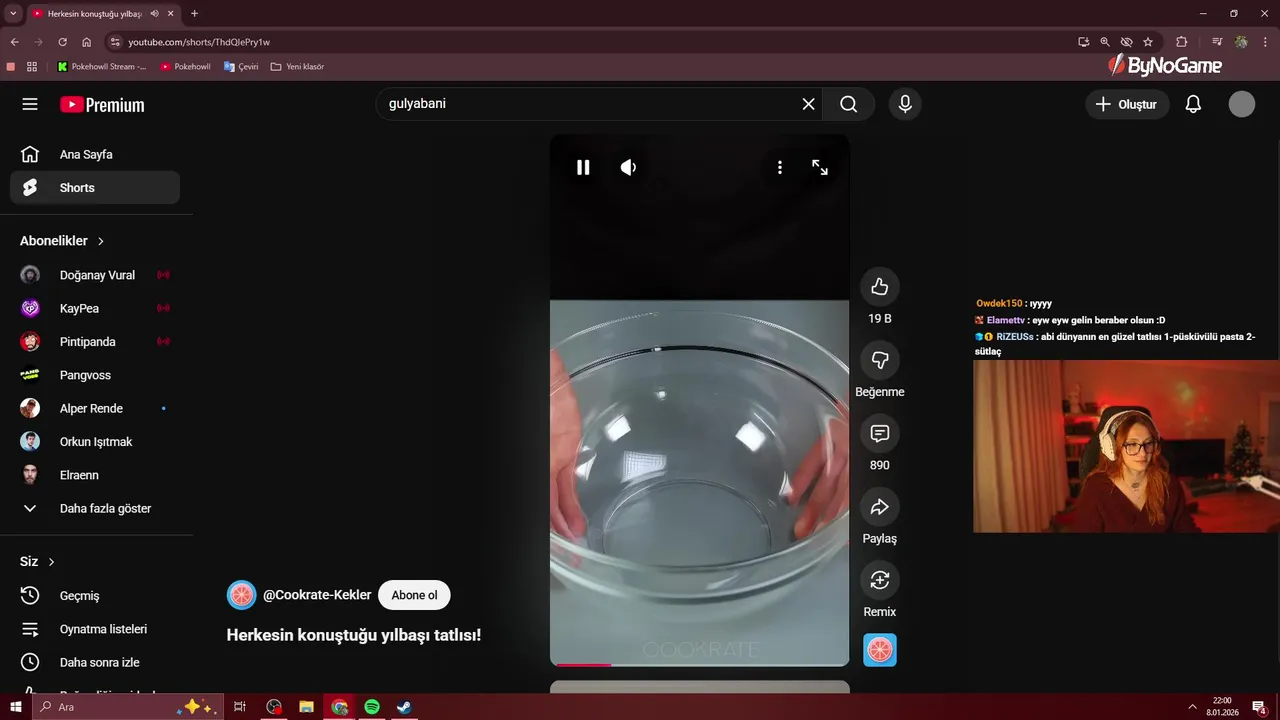The height and width of the screenshot is (720, 1280).
Task: Subscribe with the Abone ol button
Action: tap(414, 595)
